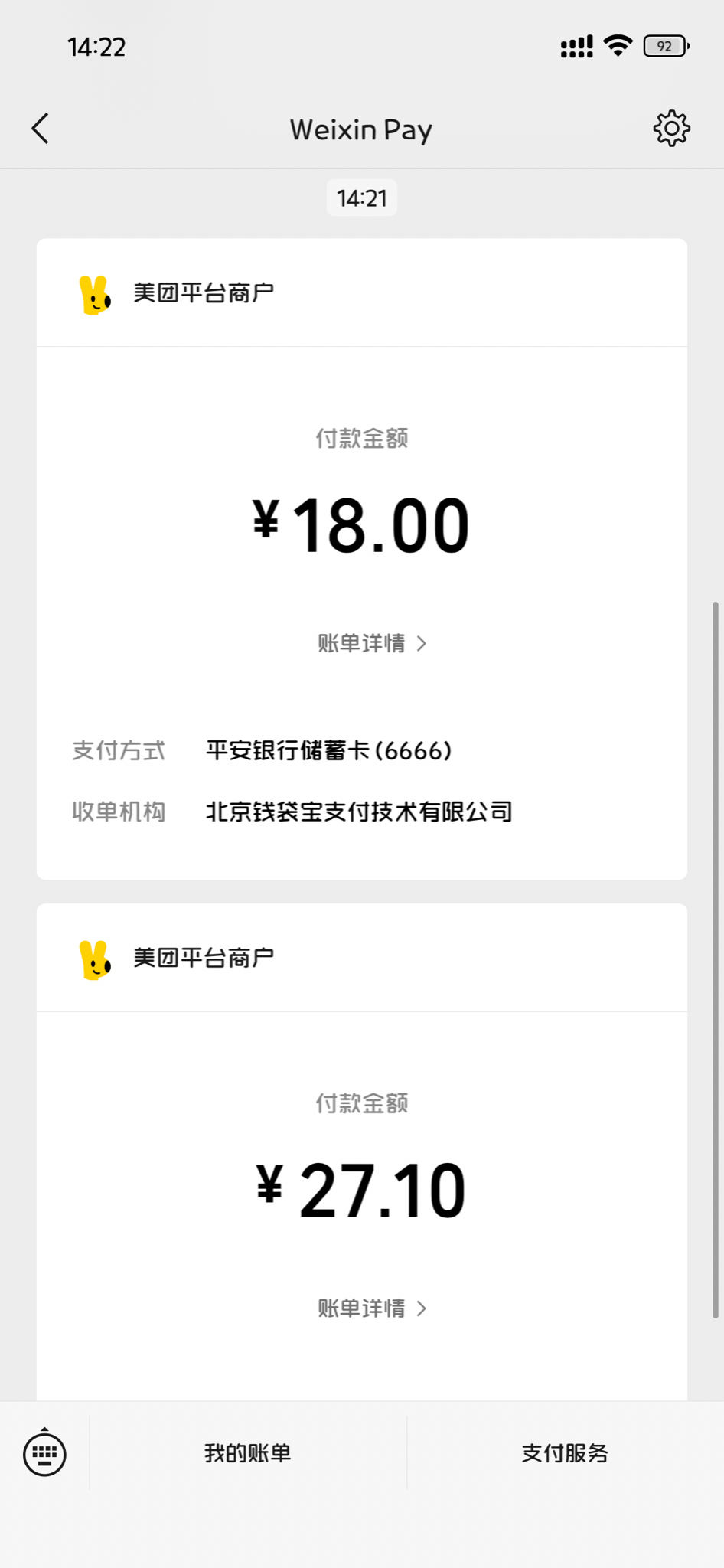Tap Meituan logo on the ¥27.10 card
The image size is (724, 1568).
95,959
